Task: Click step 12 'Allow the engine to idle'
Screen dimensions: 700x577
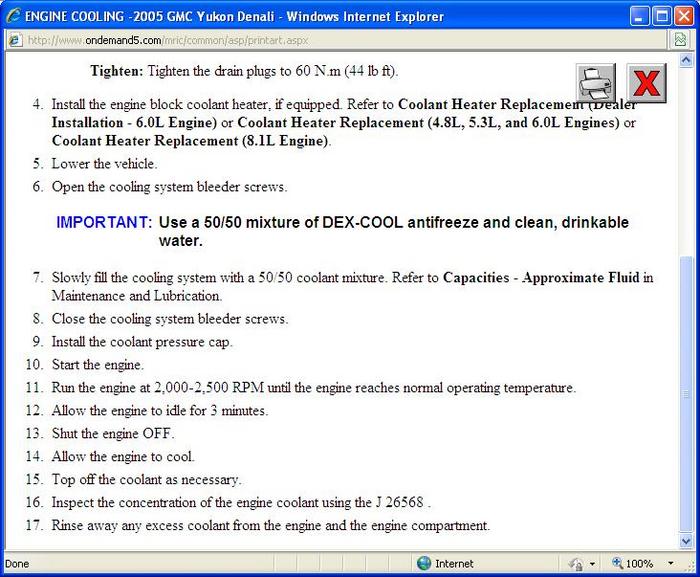Action: point(160,410)
